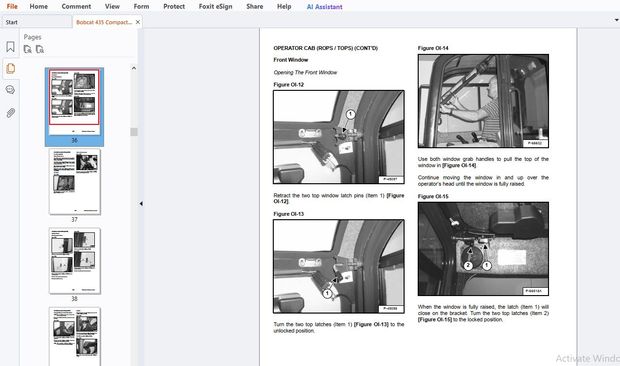This screenshot has height=366, width=620.
Task: Collapse the navigation panel with the arrow
Action: click(141, 204)
